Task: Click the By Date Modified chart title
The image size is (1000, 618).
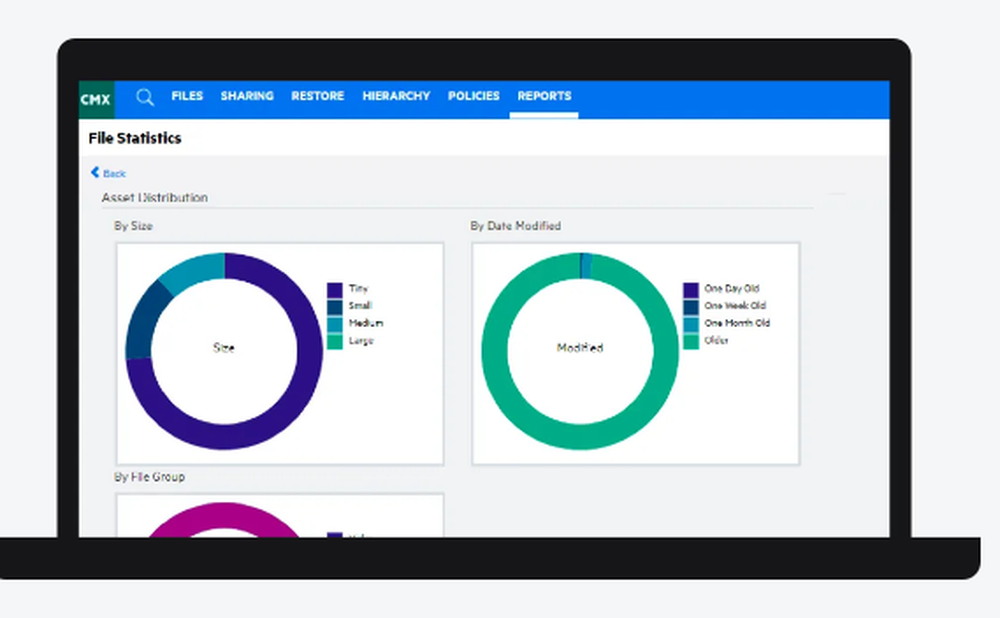Action: (x=515, y=226)
